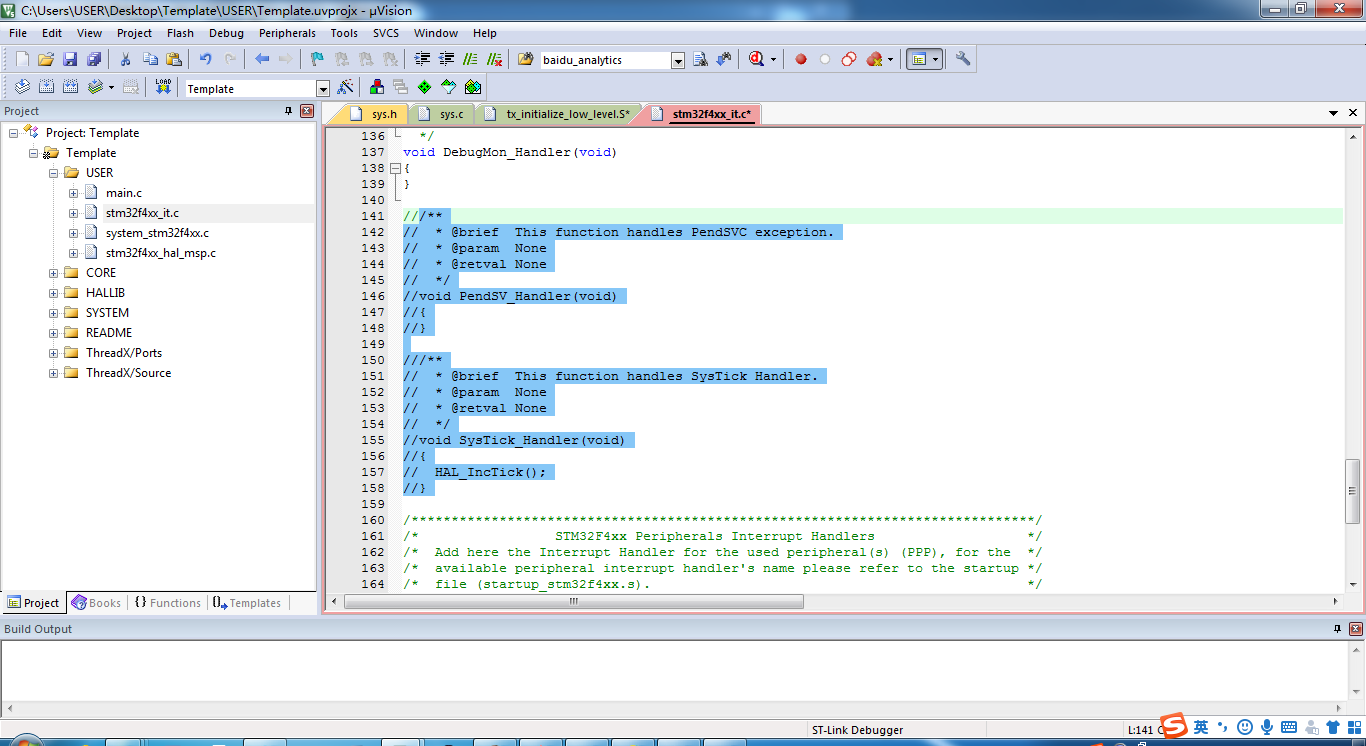
Task: Start the debug session with the magnifier icon
Action: (x=757, y=60)
